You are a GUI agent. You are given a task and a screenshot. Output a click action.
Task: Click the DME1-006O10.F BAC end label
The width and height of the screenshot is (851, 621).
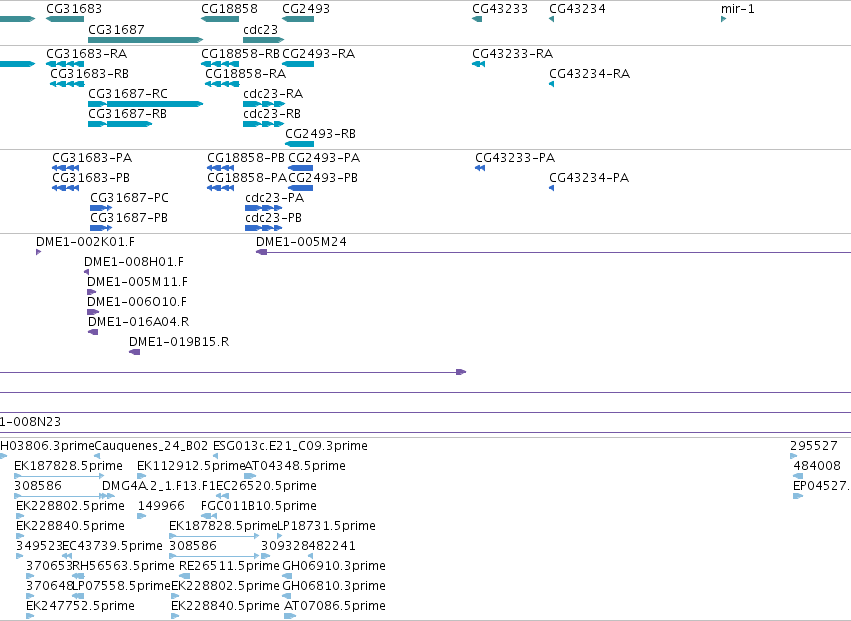click(x=137, y=302)
